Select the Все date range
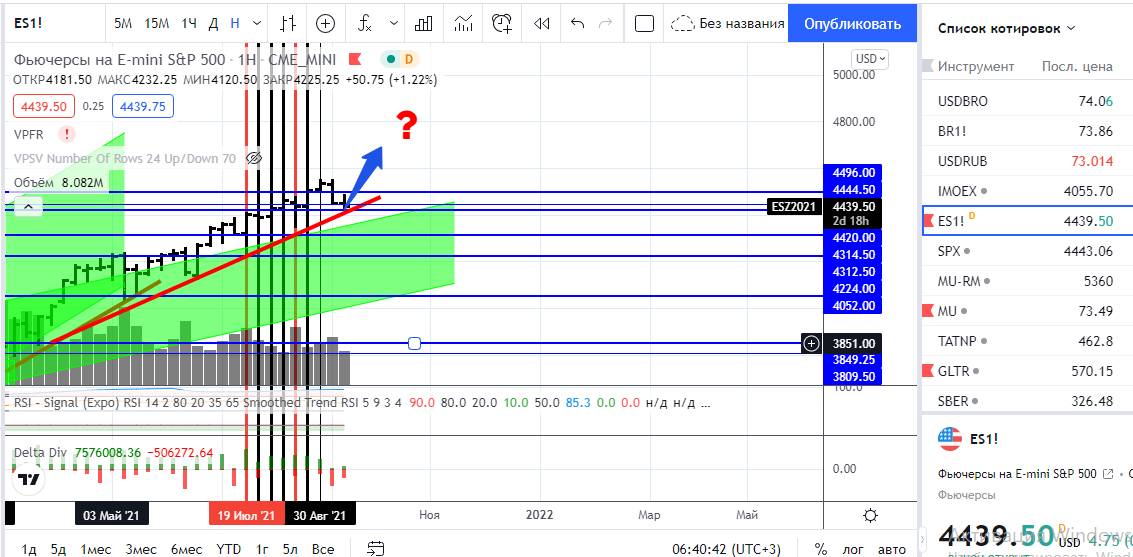 click(323, 549)
